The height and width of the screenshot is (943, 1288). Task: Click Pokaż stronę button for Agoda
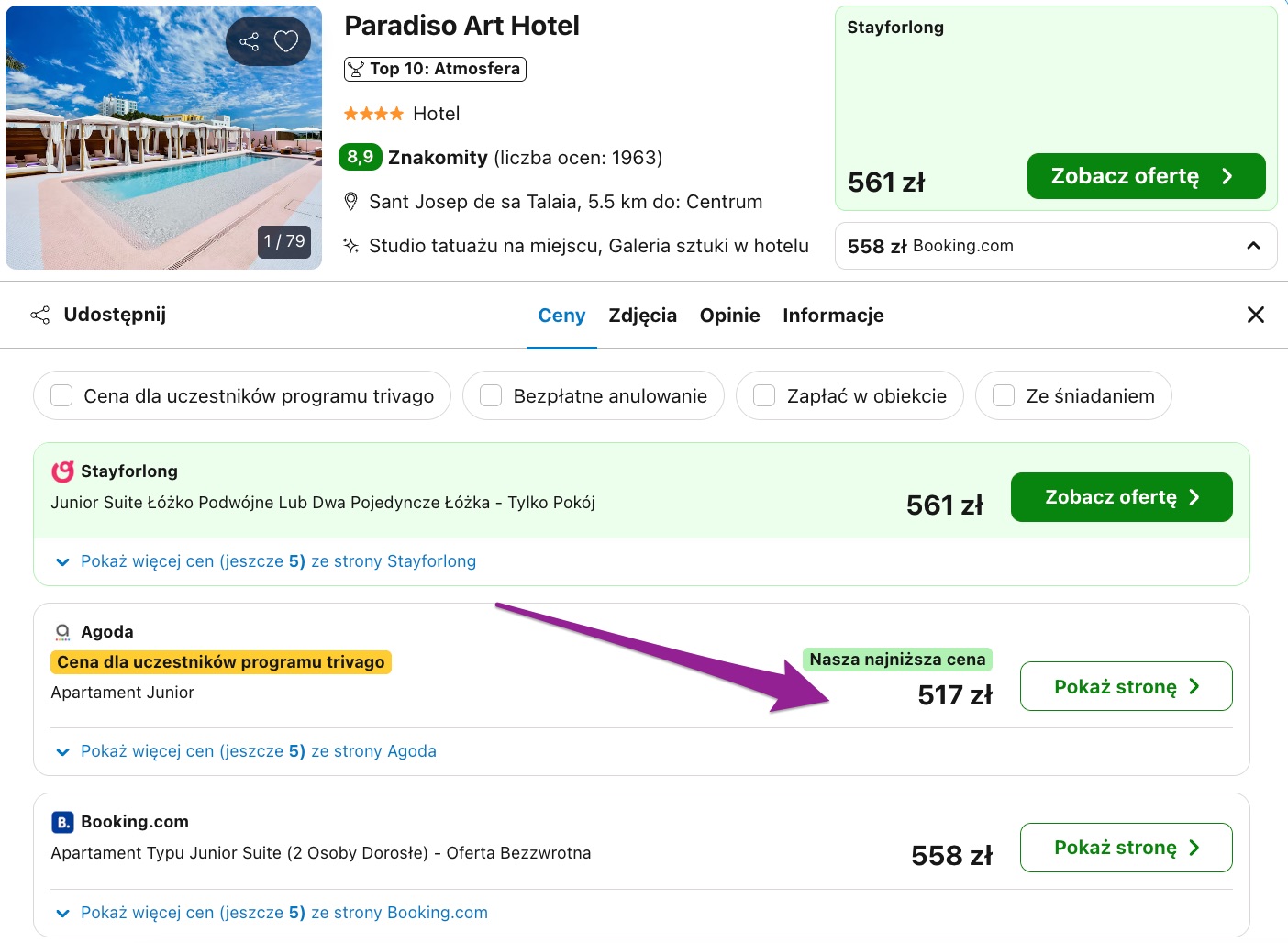[1127, 686]
